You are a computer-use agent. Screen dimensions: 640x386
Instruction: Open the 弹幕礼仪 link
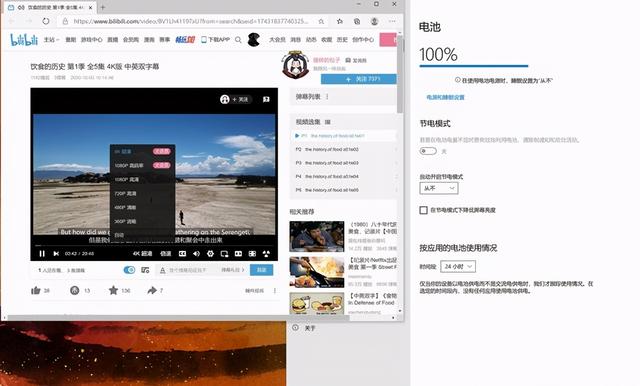(x=233, y=270)
